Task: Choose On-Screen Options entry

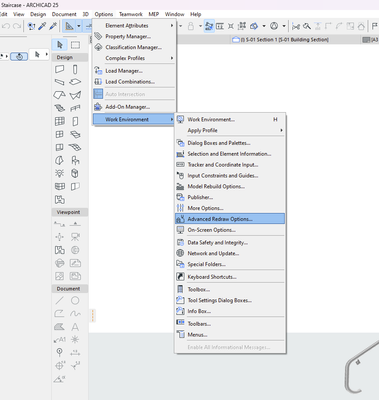Action: tap(230, 230)
